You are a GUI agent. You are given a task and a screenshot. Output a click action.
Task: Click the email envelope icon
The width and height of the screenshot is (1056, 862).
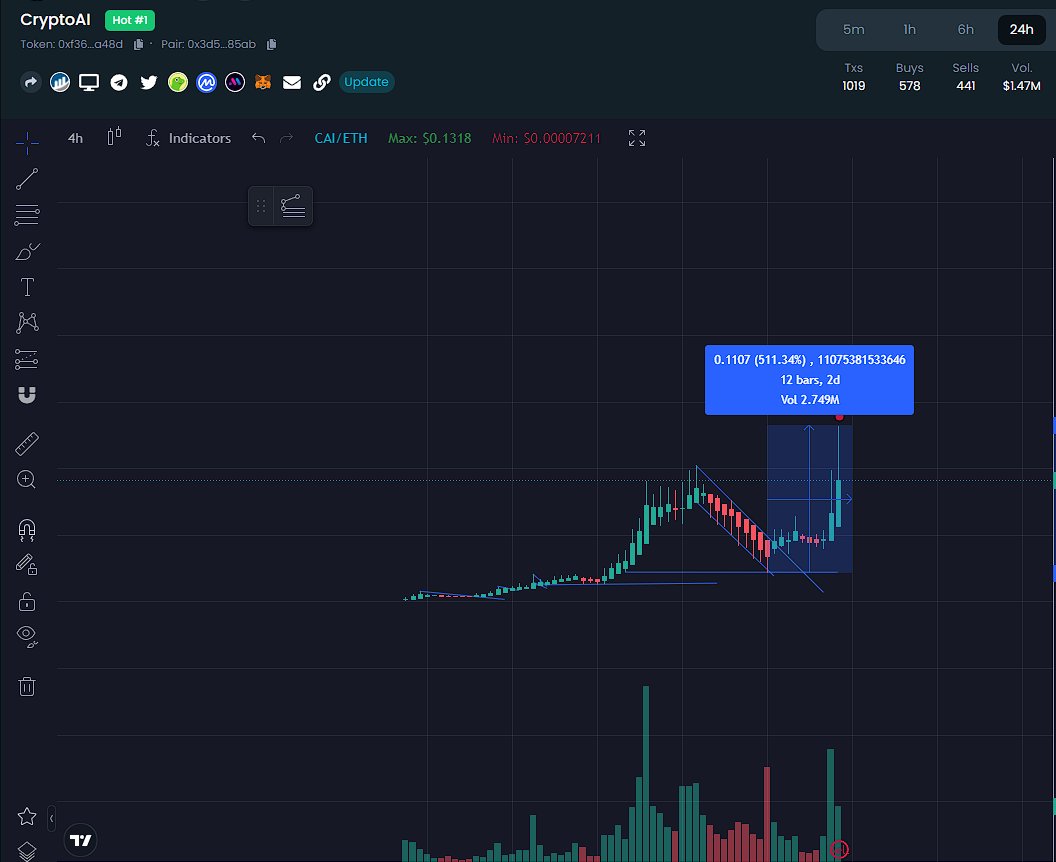click(x=292, y=82)
